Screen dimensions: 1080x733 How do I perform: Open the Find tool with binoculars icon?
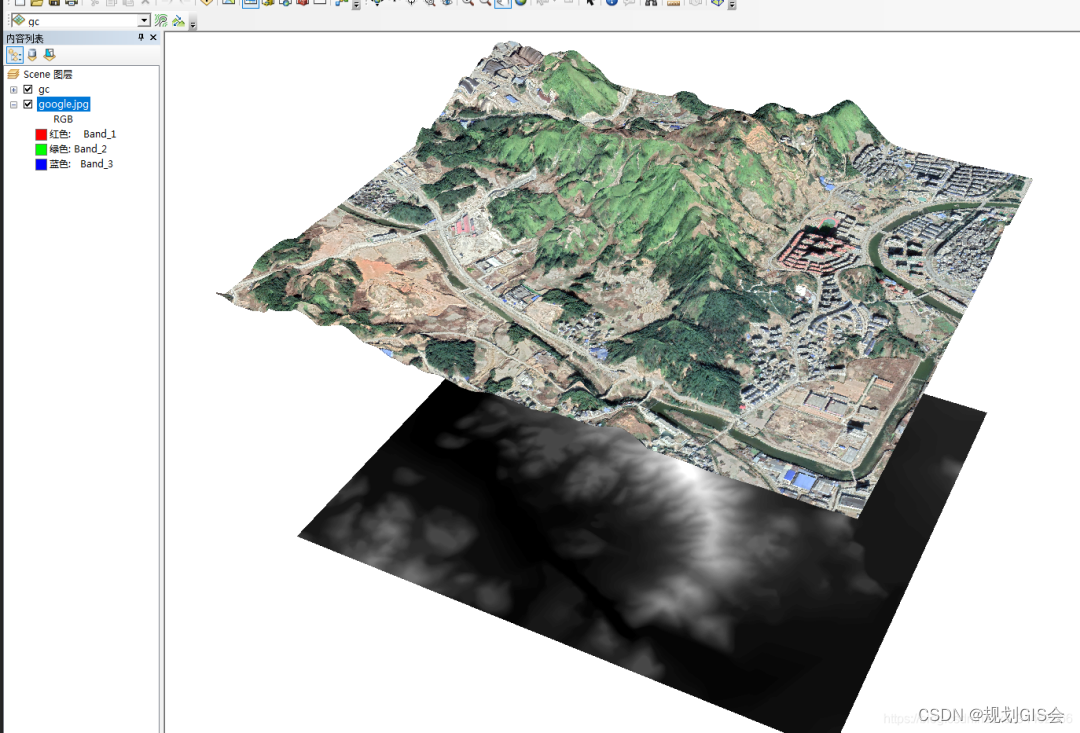tap(652, 4)
